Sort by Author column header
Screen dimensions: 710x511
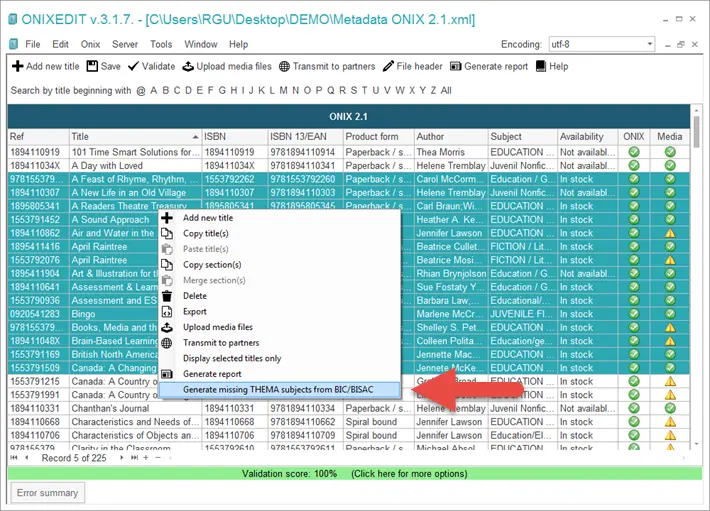pyautogui.click(x=451, y=137)
